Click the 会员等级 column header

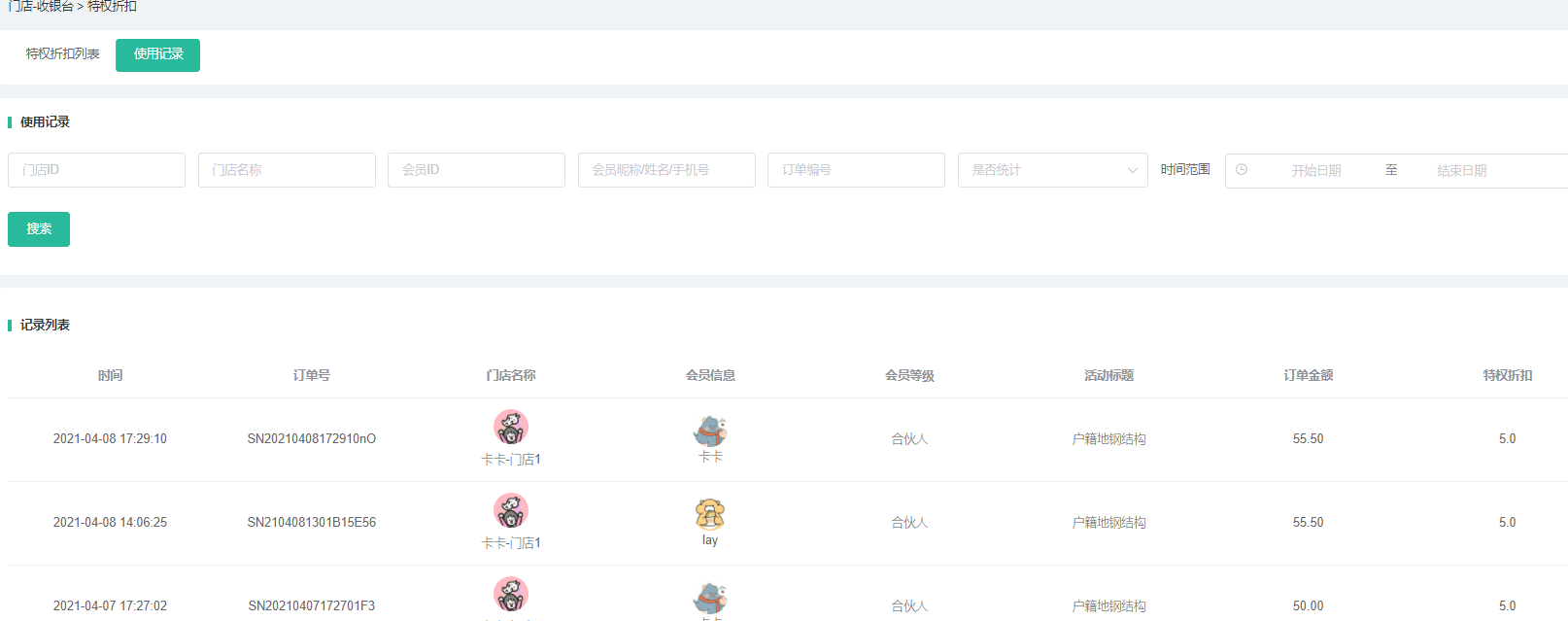click(909, 375)
